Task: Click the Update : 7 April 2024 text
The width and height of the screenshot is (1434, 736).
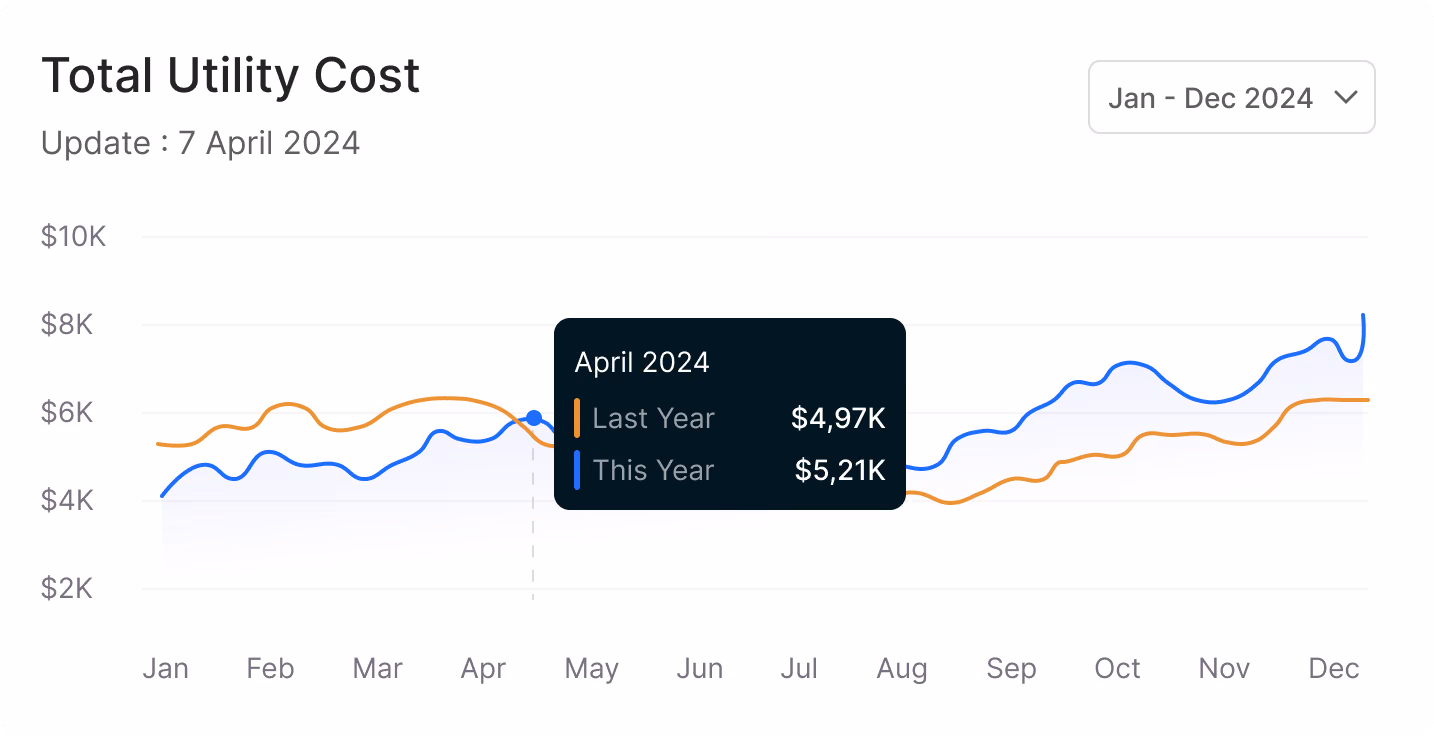Action: [x=200, y=143]
